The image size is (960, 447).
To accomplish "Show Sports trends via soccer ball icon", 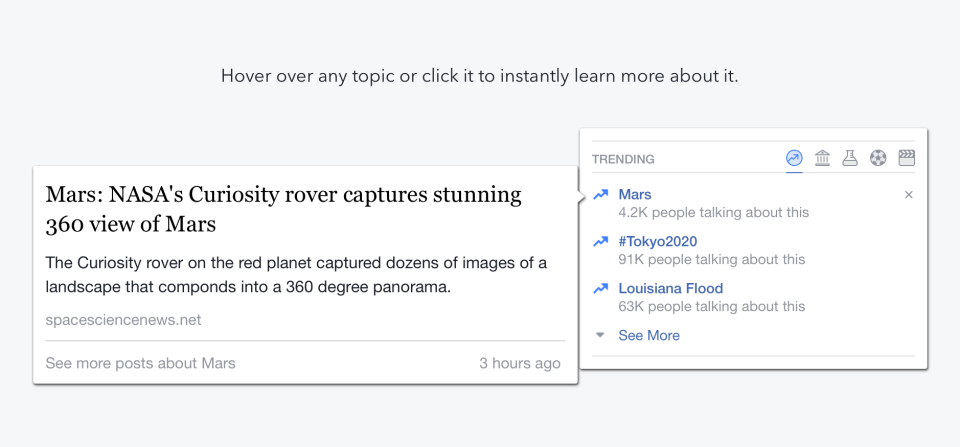I will point(878,158).
